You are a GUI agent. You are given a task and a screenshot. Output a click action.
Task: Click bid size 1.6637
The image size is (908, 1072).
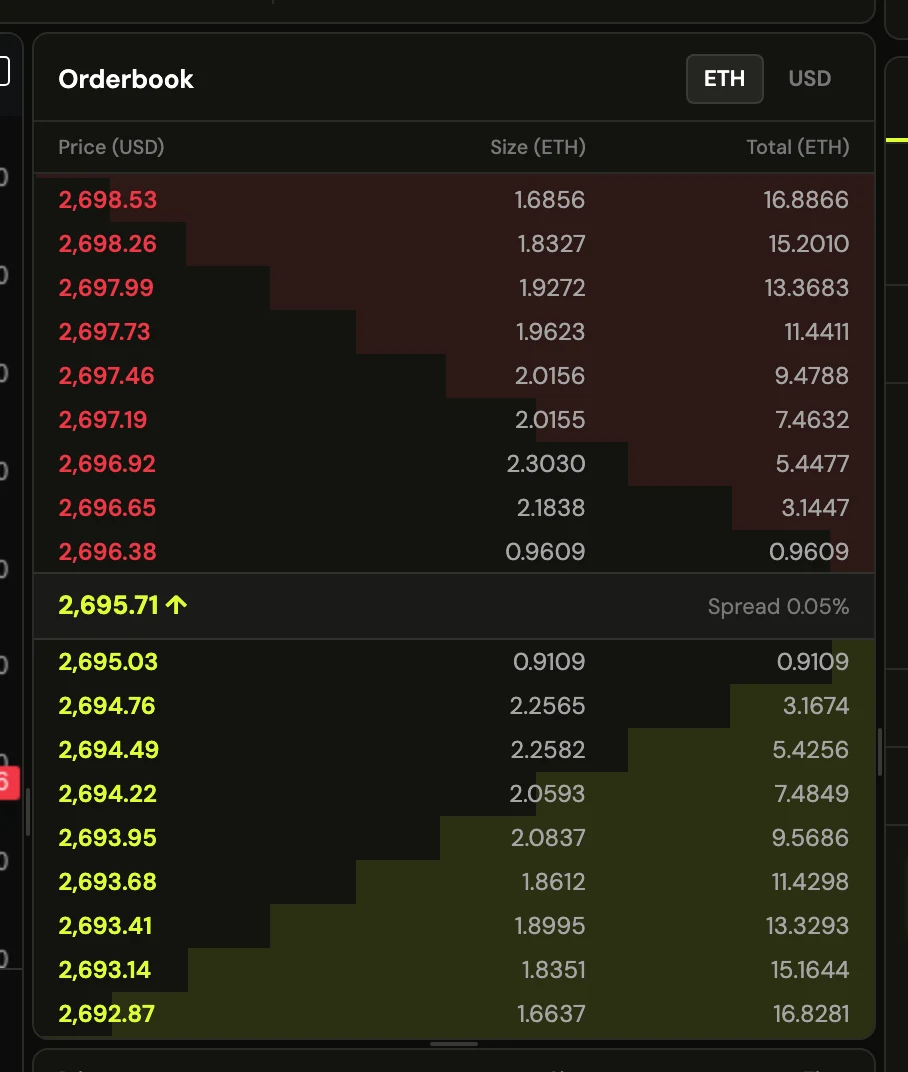click(551, 1014)
